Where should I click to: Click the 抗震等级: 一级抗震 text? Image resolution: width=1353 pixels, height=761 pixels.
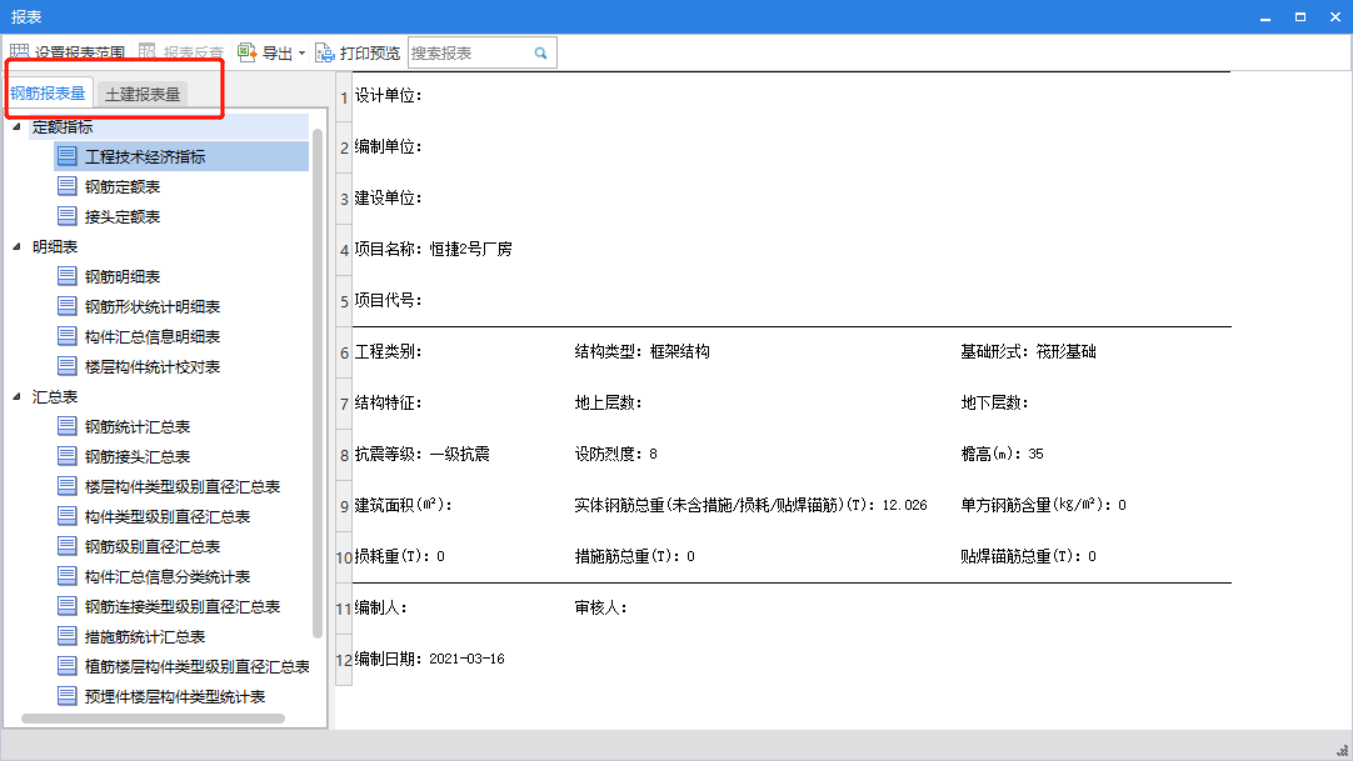[422, 454]
